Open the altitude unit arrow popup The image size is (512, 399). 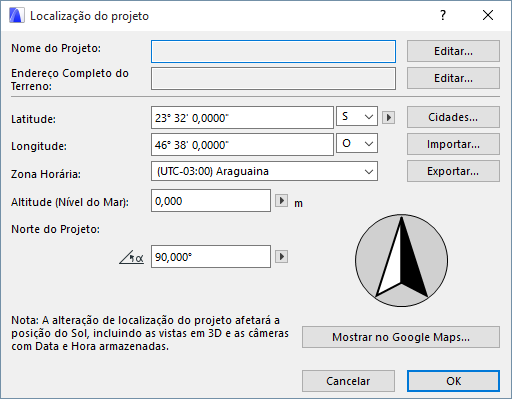281,201
